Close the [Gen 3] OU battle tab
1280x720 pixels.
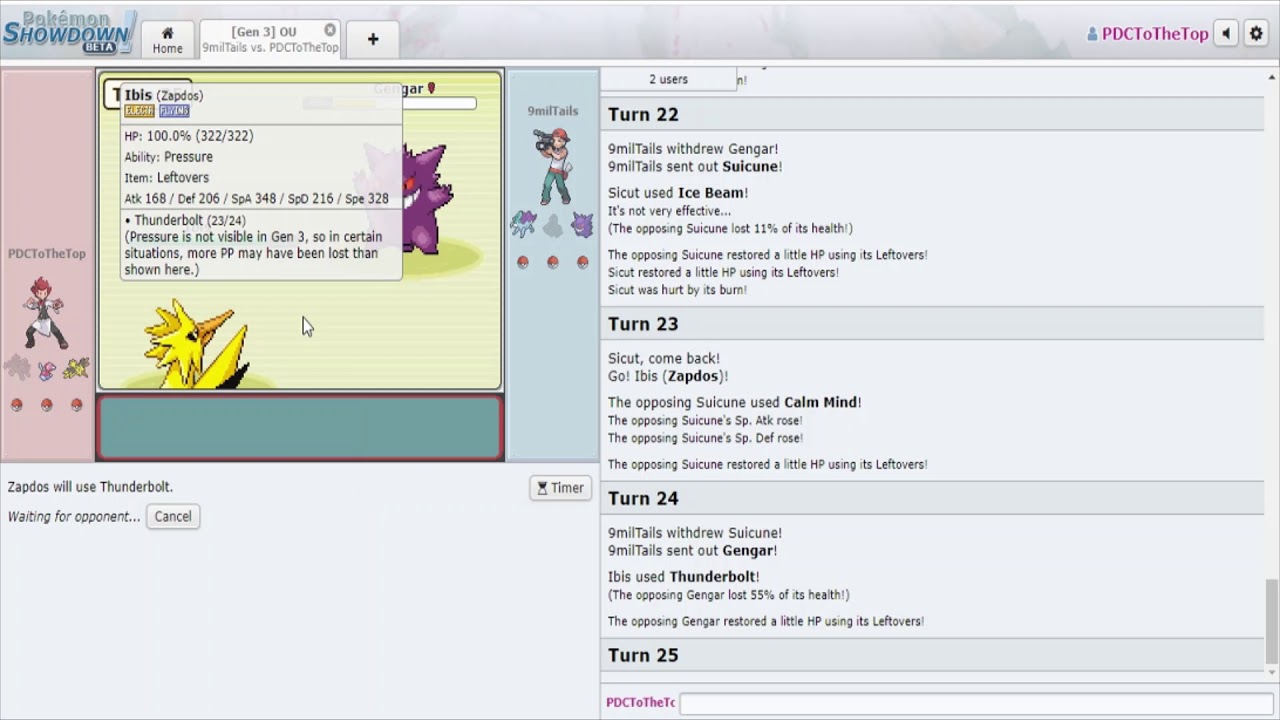click(x=330, y=31)
